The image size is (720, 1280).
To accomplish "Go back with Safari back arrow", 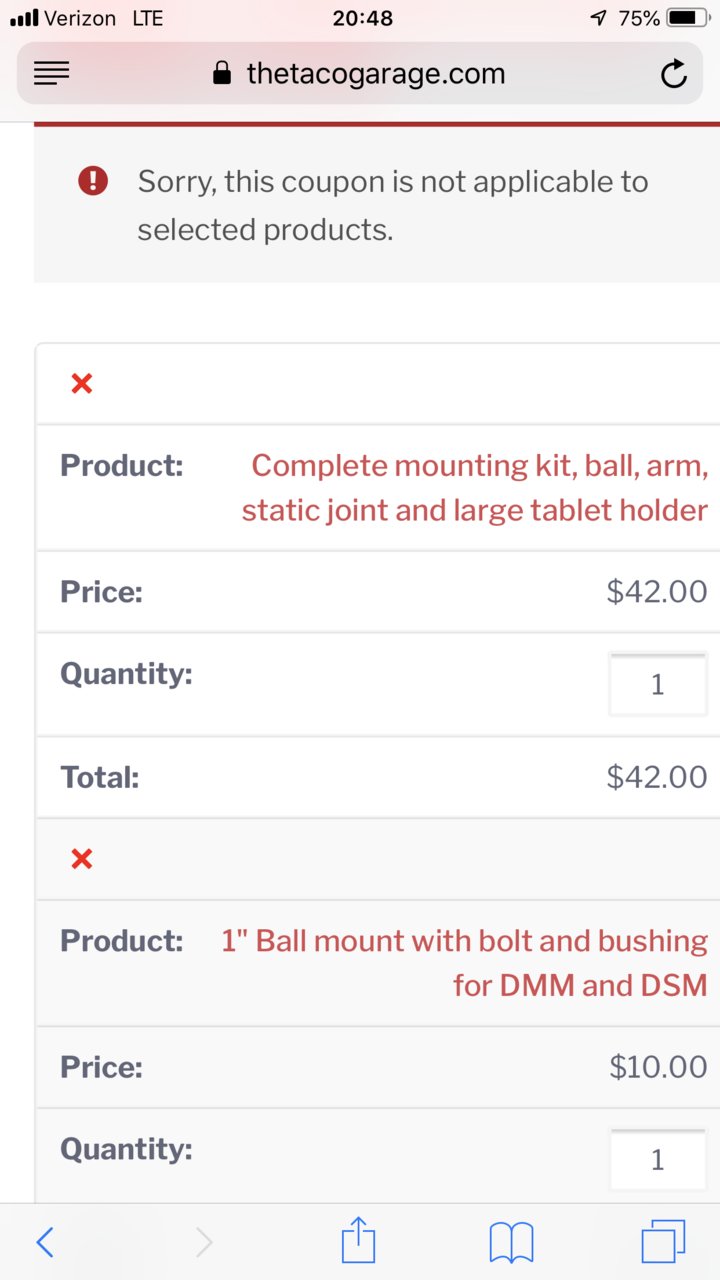I will 44,1242.
